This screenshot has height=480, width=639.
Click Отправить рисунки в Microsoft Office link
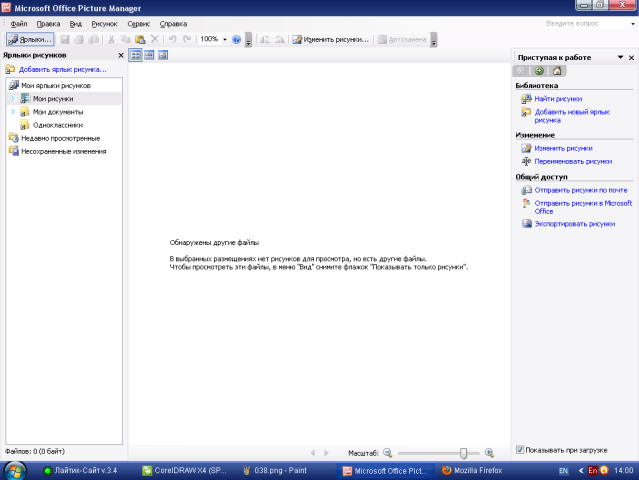pos(583,207)
